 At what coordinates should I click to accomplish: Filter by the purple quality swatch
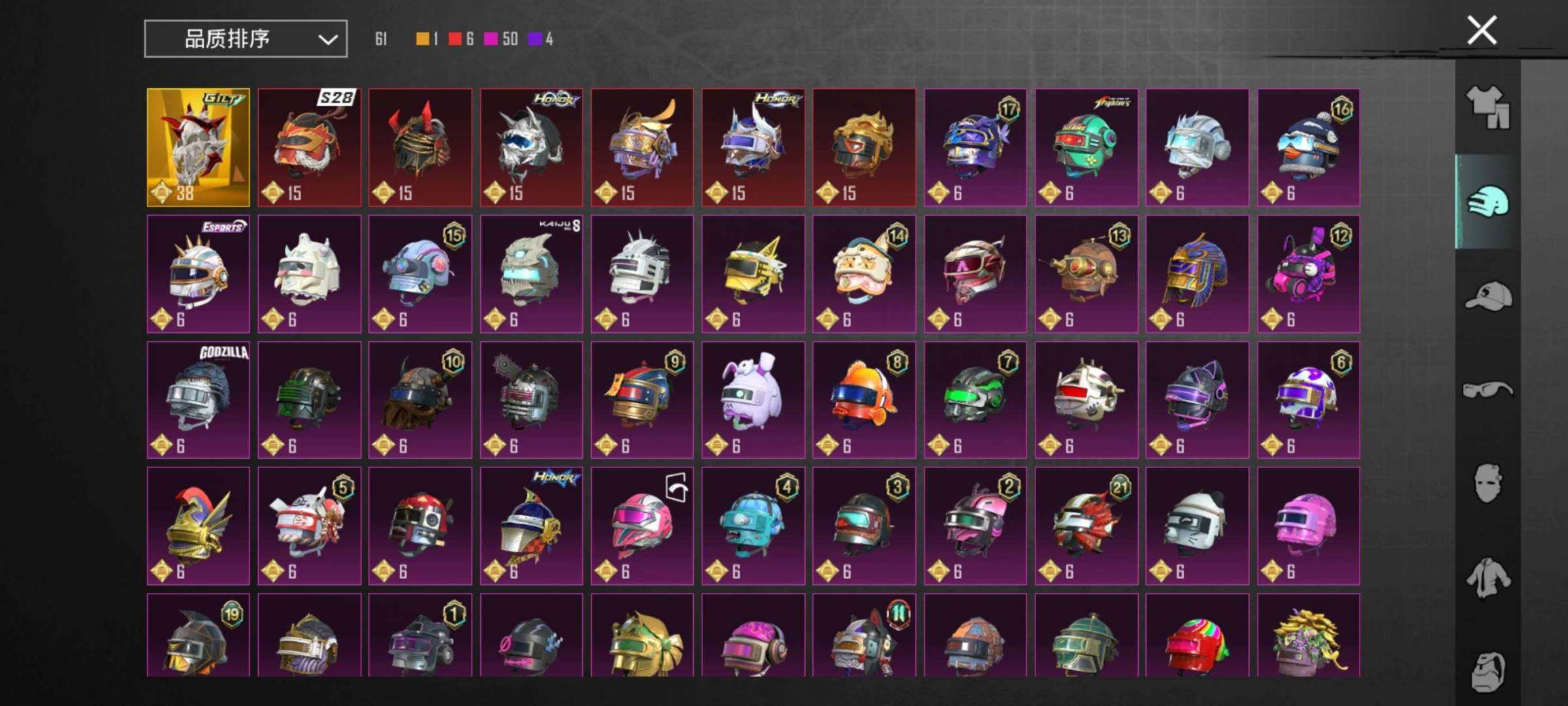tap(535, 39)
